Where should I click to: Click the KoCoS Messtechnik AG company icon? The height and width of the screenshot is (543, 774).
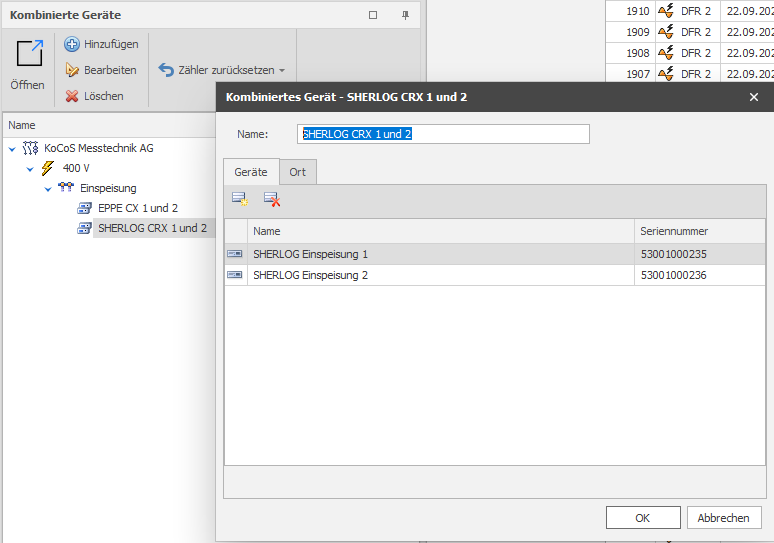click(31, 148)
